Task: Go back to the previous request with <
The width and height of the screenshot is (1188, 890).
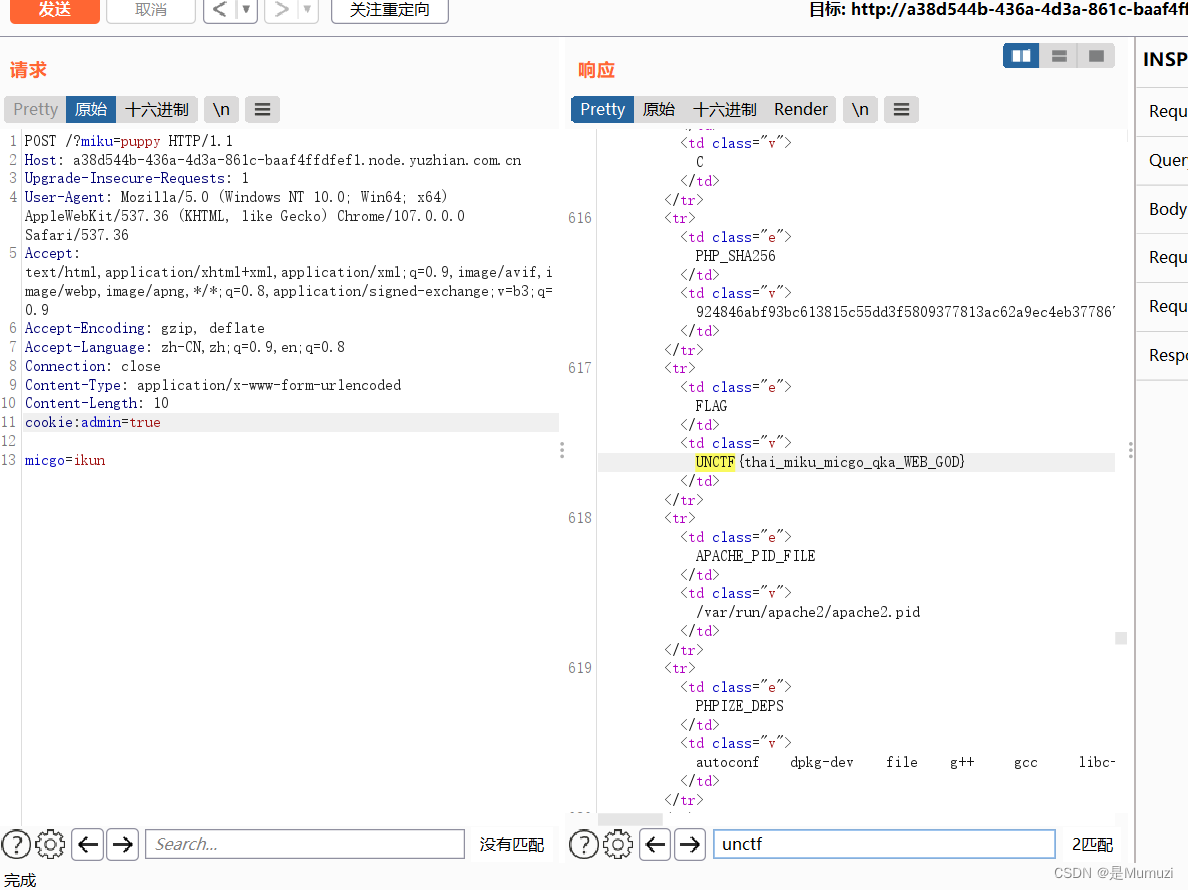Action: [x=220, y=10]
